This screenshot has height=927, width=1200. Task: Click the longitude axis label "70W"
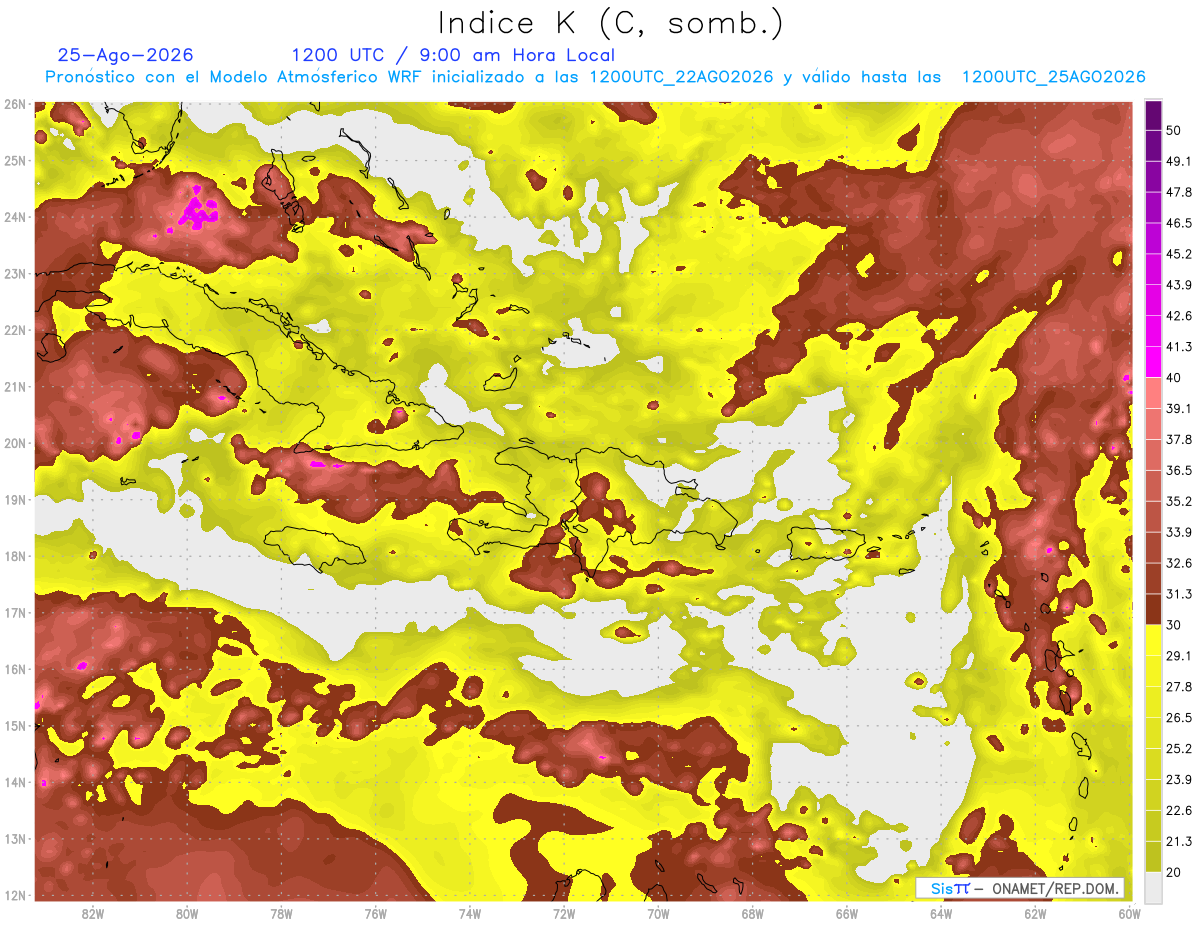coord(658,914)
